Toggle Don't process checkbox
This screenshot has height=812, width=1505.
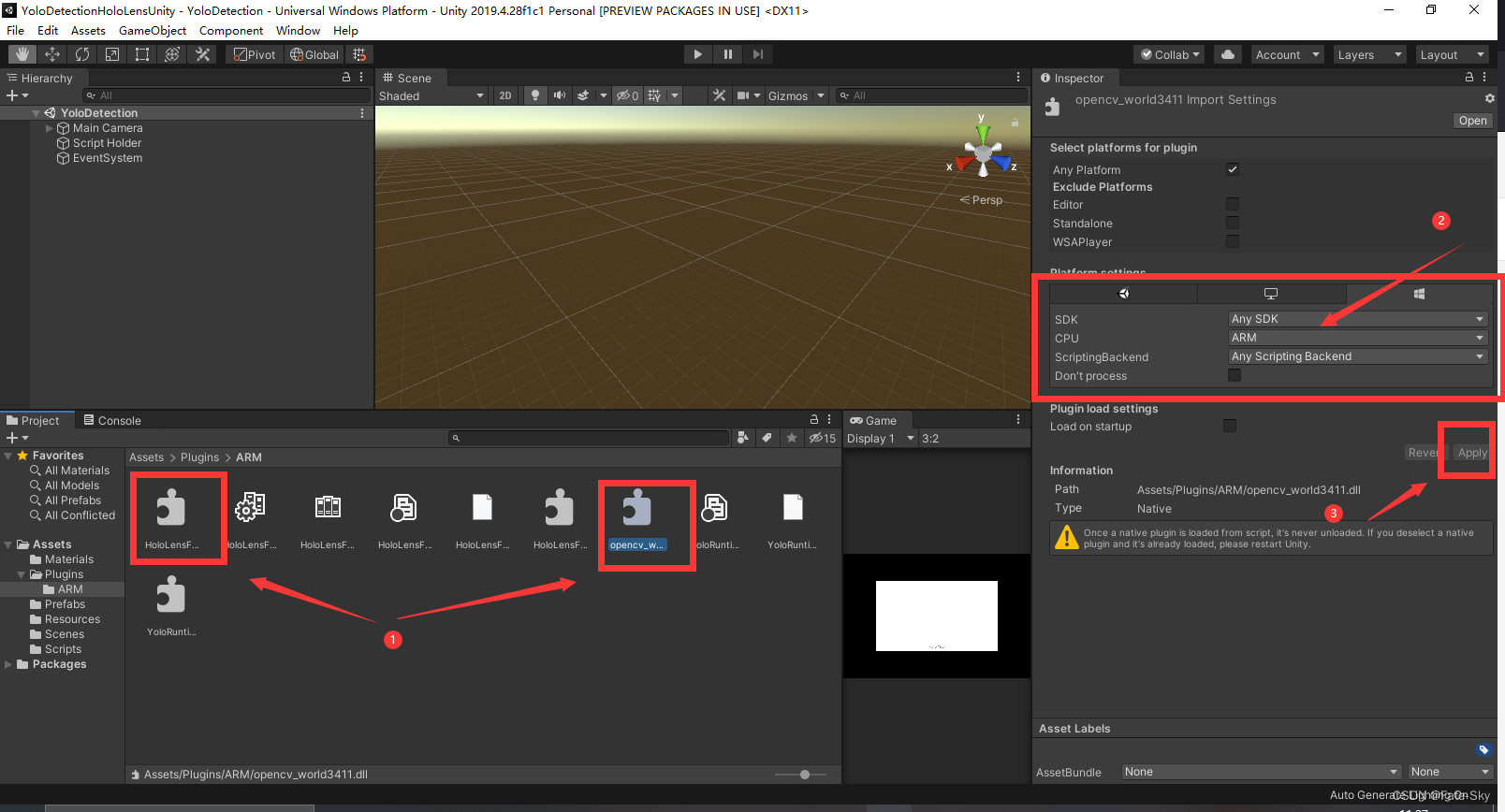pos(1235,375)
